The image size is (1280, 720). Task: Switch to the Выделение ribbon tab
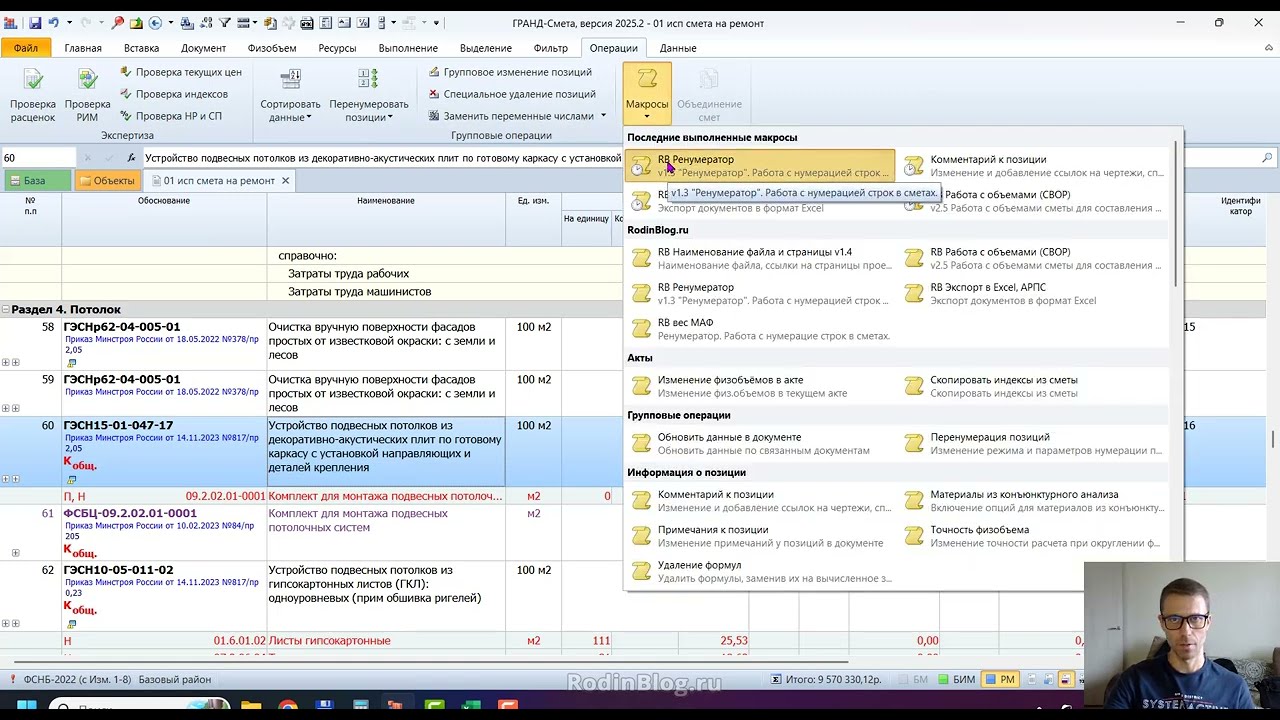click(x=486, y=48)
